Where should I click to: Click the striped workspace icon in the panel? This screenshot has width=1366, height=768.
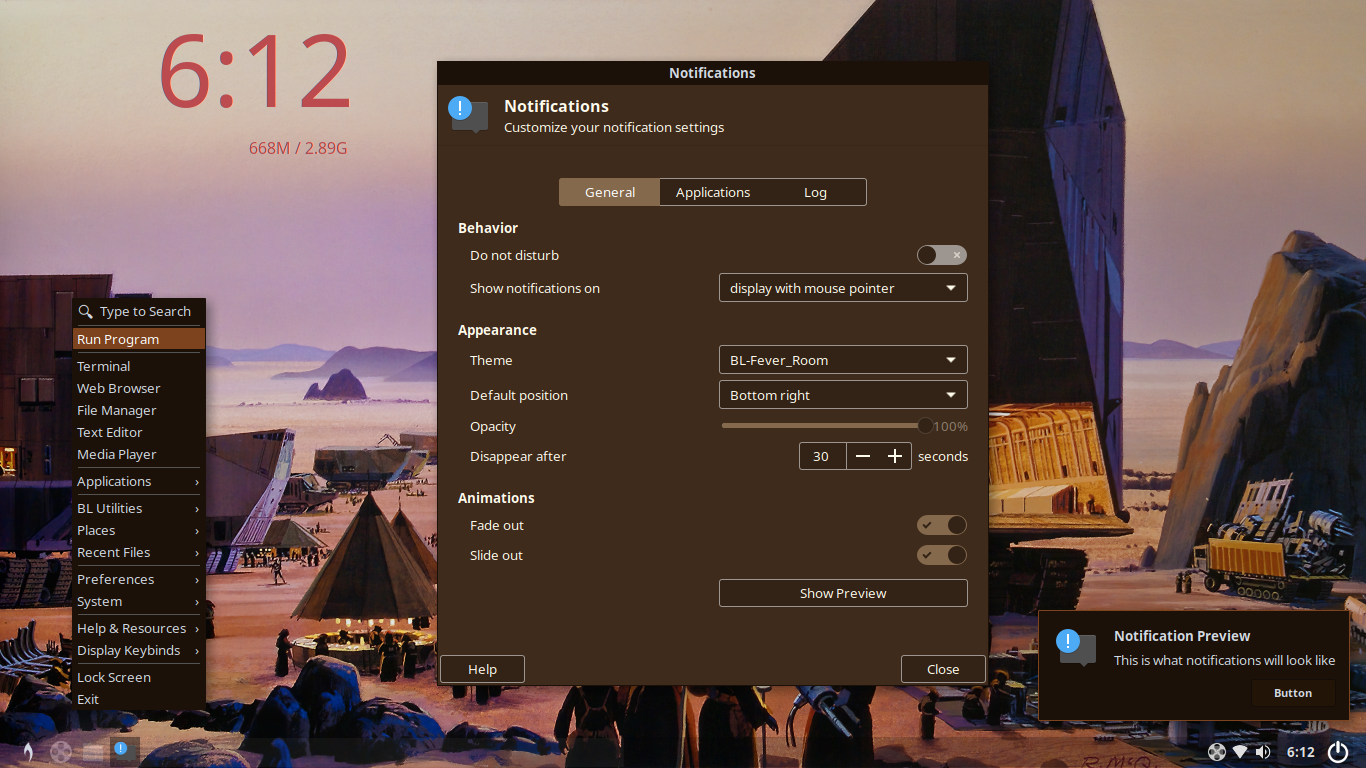point(94,751)
